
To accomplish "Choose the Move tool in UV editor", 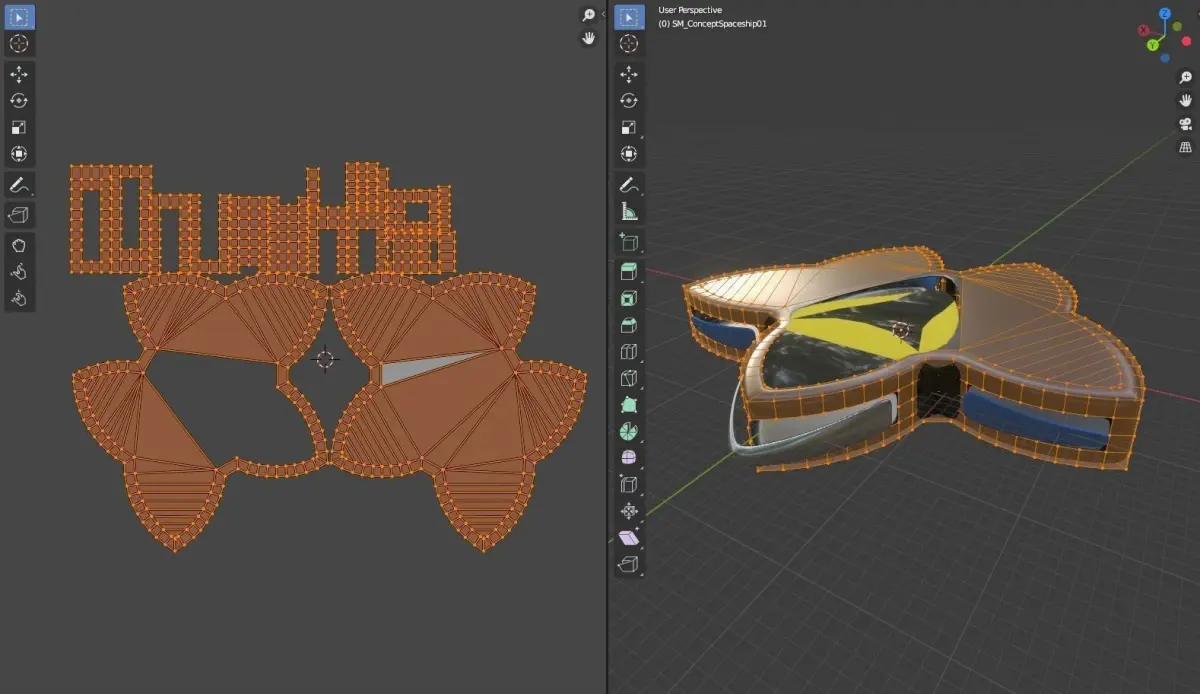I will (x=19, y=74).
